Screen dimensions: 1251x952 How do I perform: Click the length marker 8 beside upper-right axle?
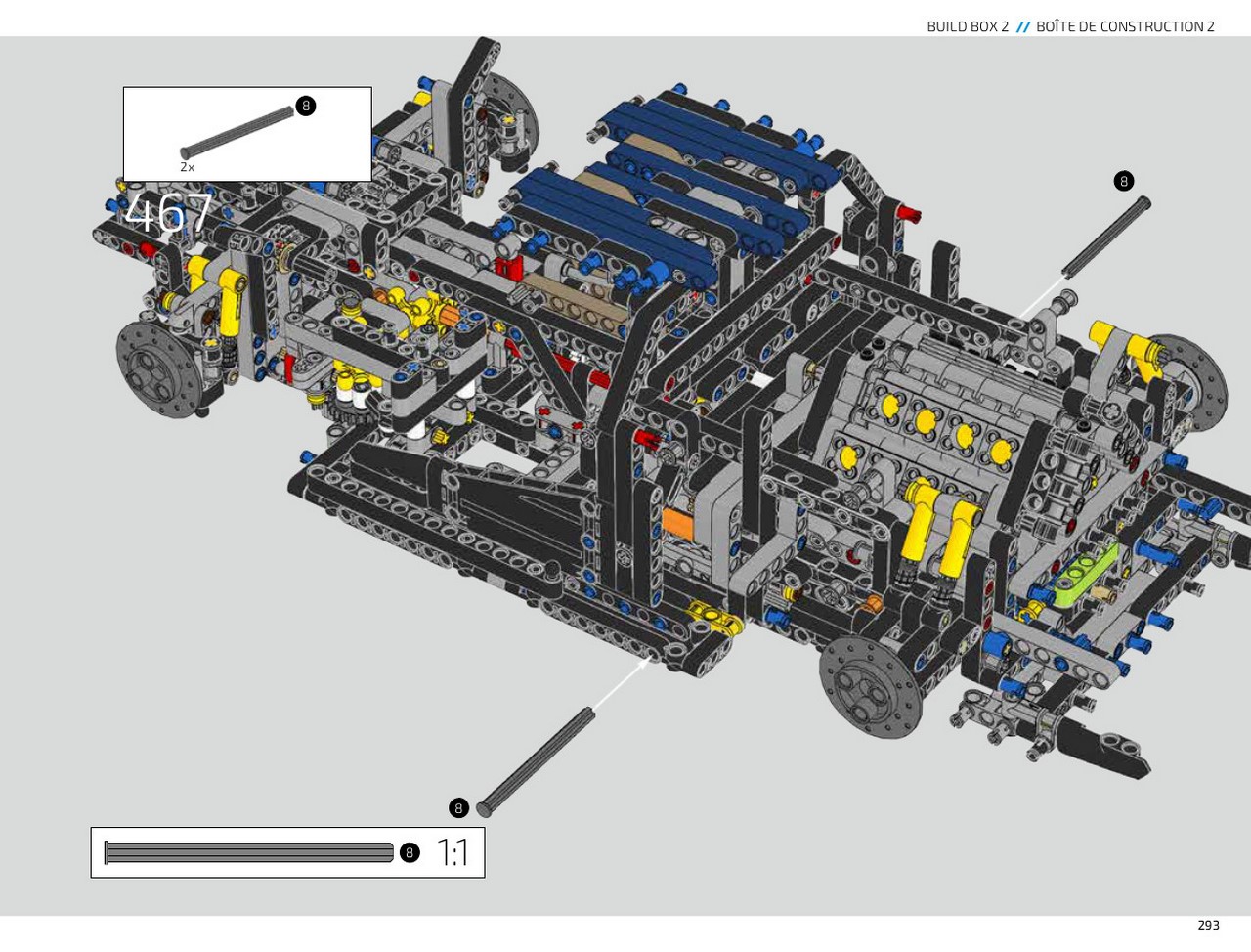1124,181
